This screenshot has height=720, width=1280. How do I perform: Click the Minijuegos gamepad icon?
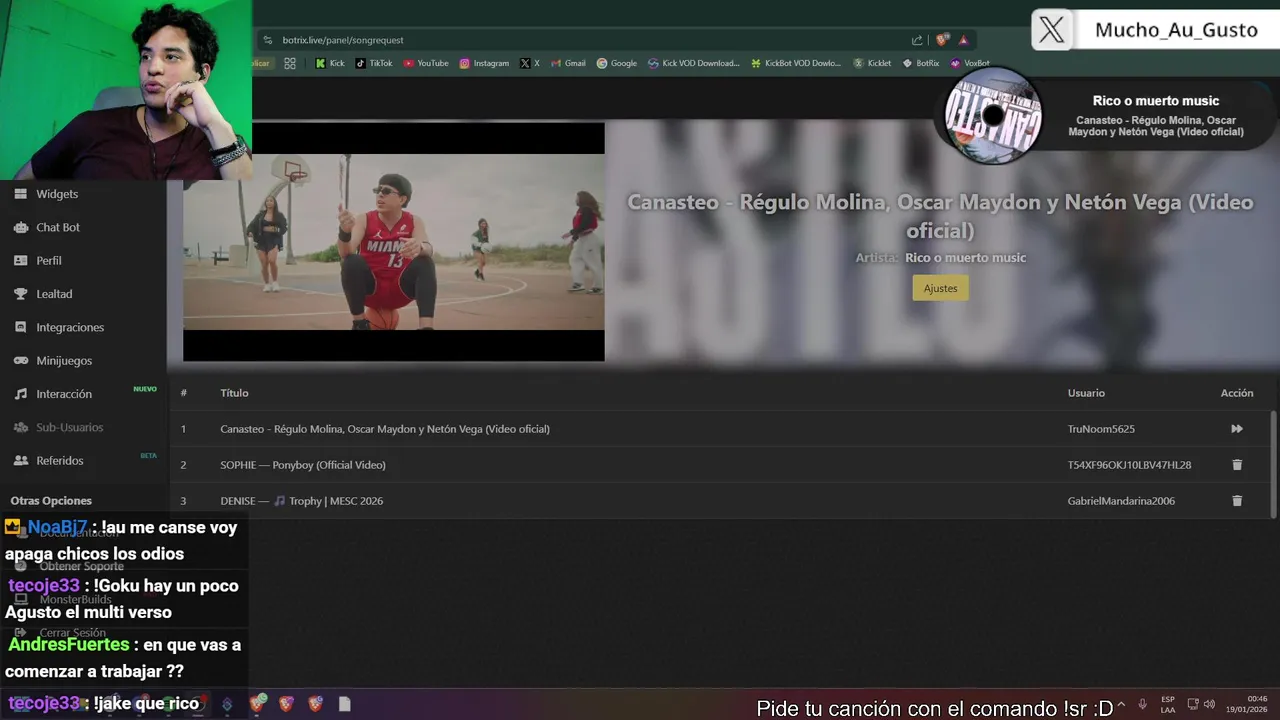[x=20, y=360]
